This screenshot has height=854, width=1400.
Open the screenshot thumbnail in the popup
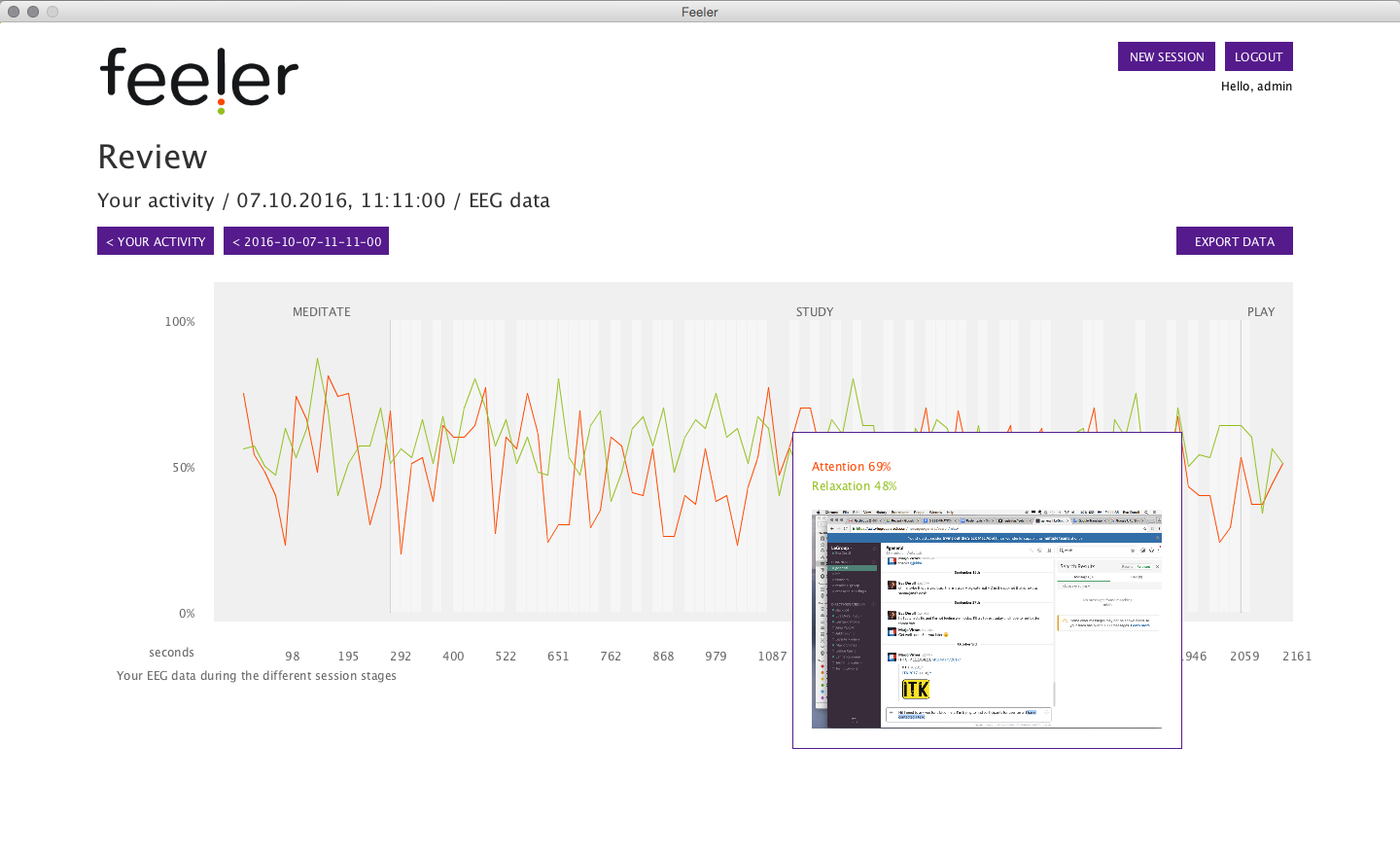coord(987,619)
